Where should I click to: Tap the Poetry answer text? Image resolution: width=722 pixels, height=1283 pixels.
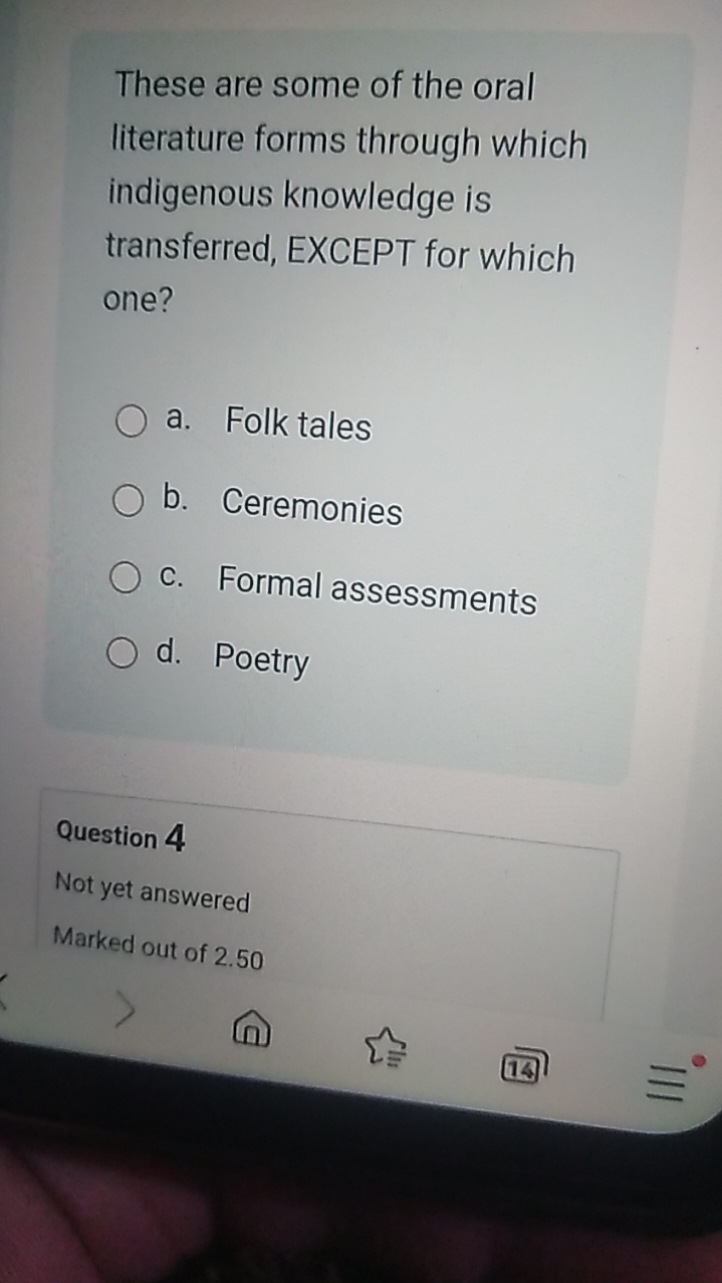coord(262,660)
